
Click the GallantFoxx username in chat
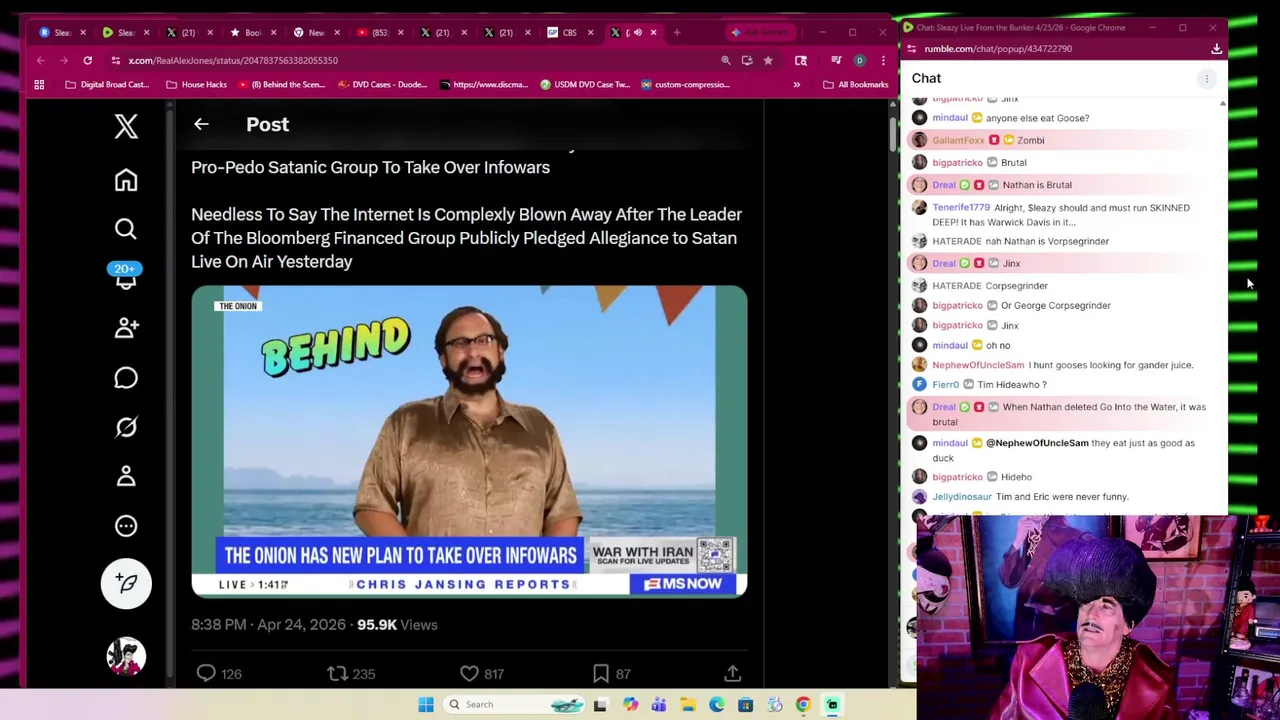[958, 140]
